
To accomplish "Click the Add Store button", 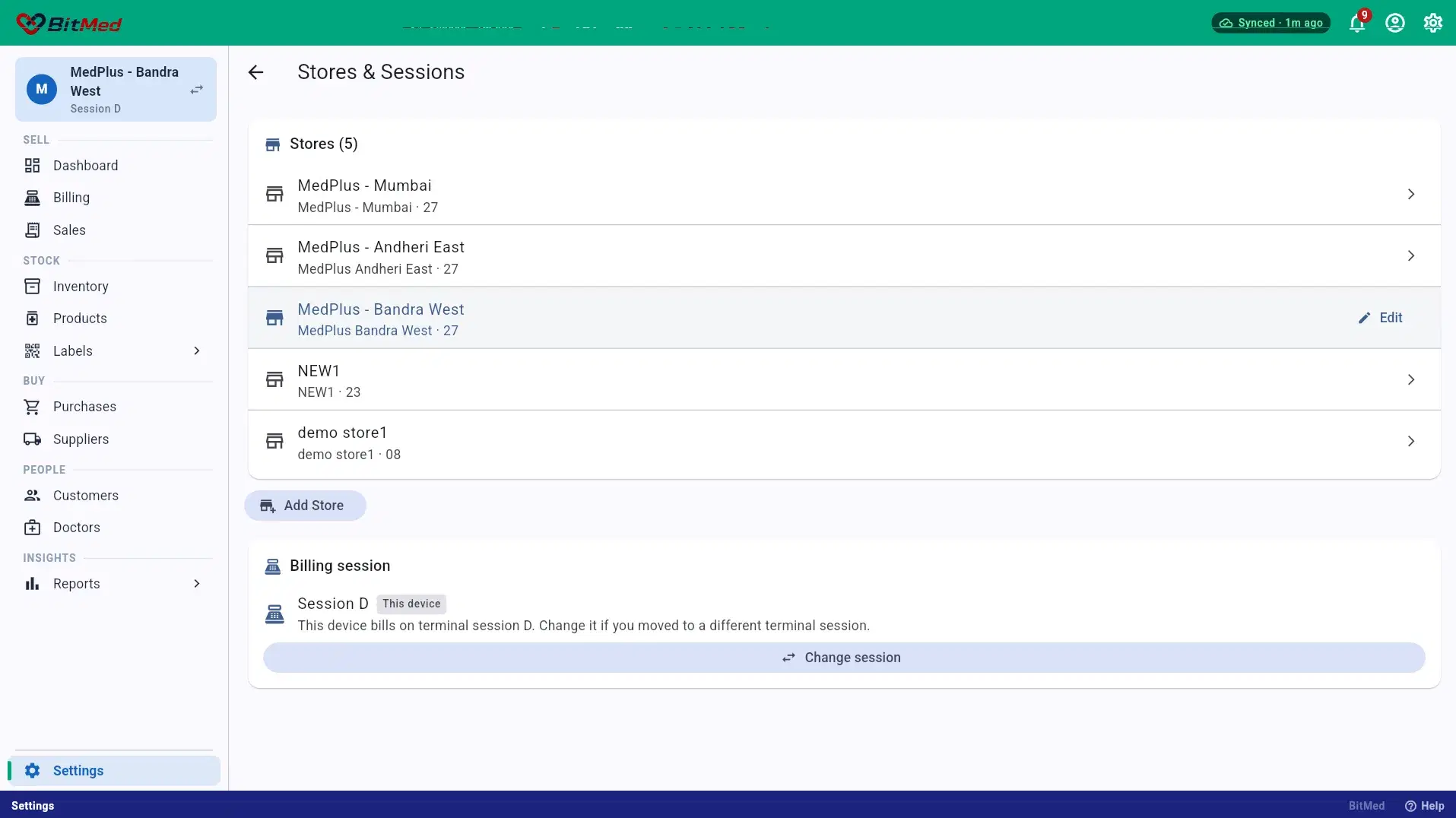I will (305, 506).
